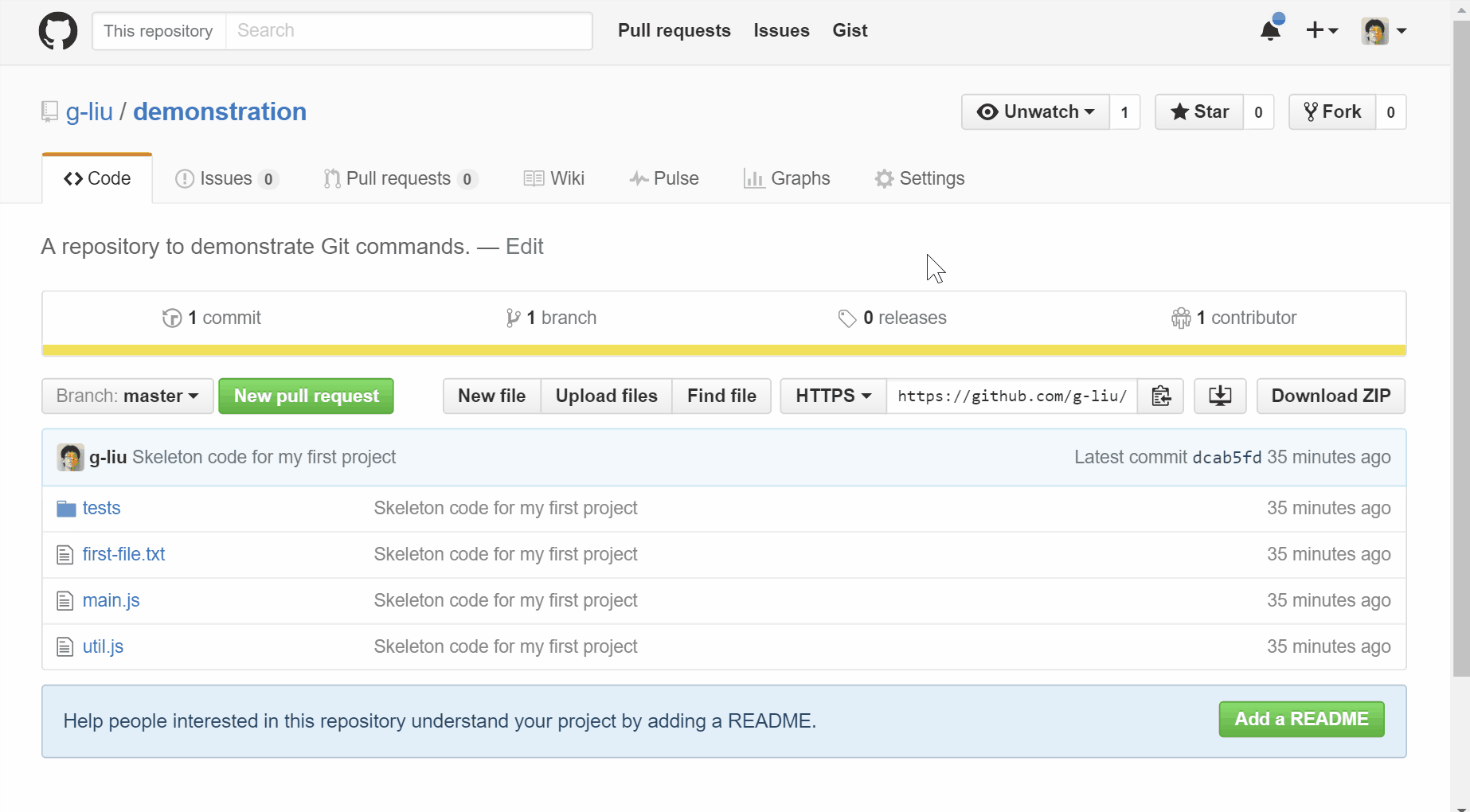This screenshot has height=812, width=1470.
Task: Open Gist in top navigation
Action: (850, 30)
